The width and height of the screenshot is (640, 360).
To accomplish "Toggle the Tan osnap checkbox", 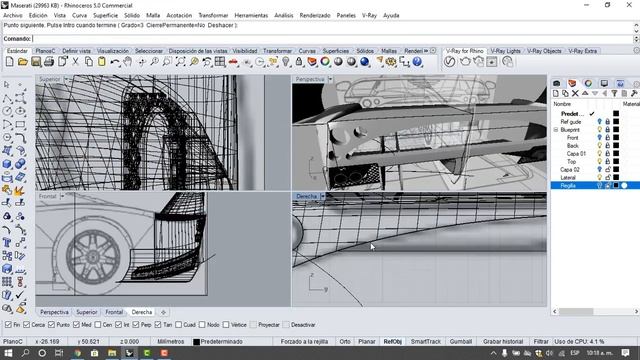I will click(x=158, y=325).
